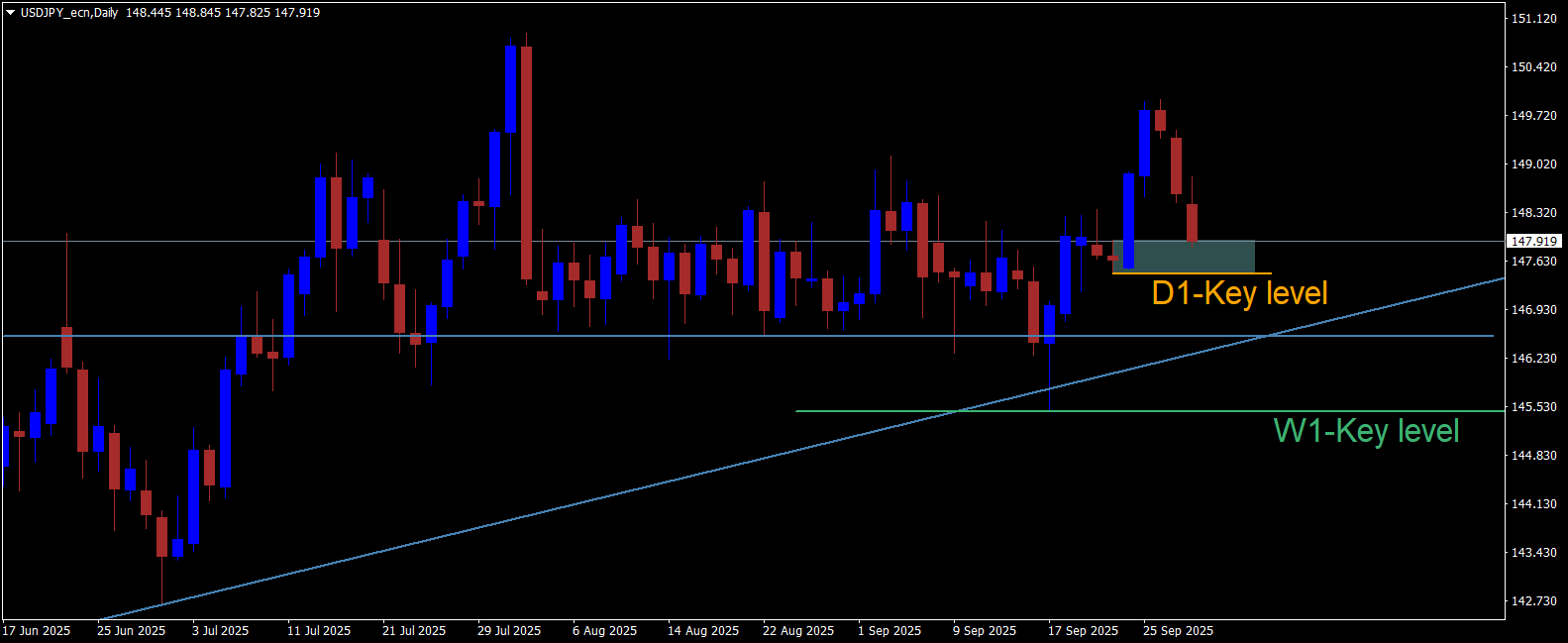Click the last red candle touching the teal zone
The width and height of the screenshot is (1568, 643).
click(x=1193, y=223)
